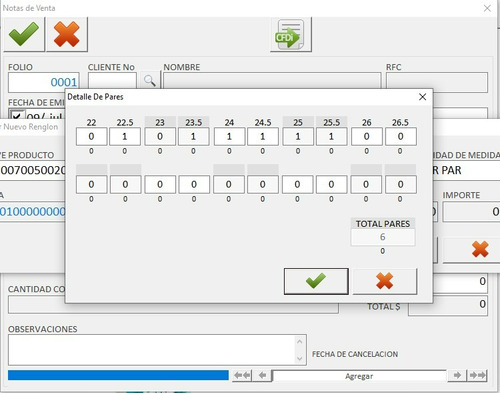Image resolution: width=500 pixels, height=393 pixels.
Task: Select quantity field for size 25.5
Action: (331, 136)
